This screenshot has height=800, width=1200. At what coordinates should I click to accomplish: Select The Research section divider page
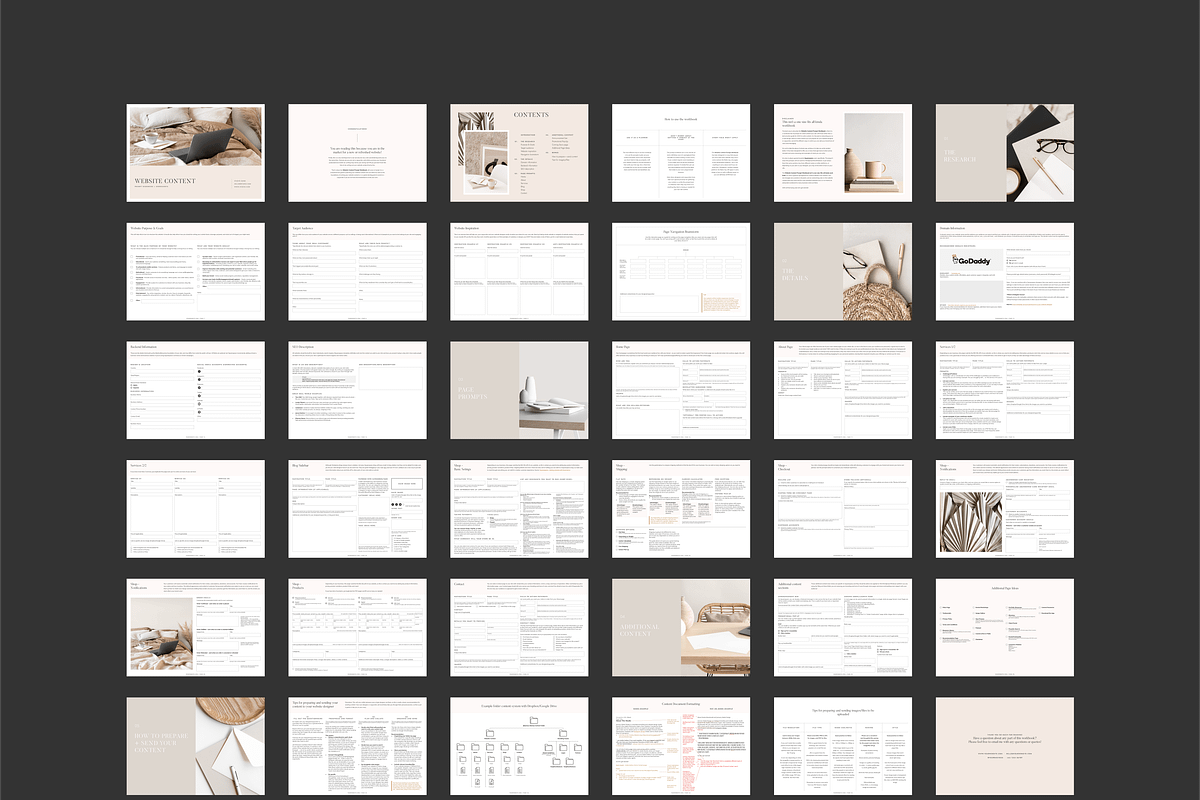[1004, 152]
